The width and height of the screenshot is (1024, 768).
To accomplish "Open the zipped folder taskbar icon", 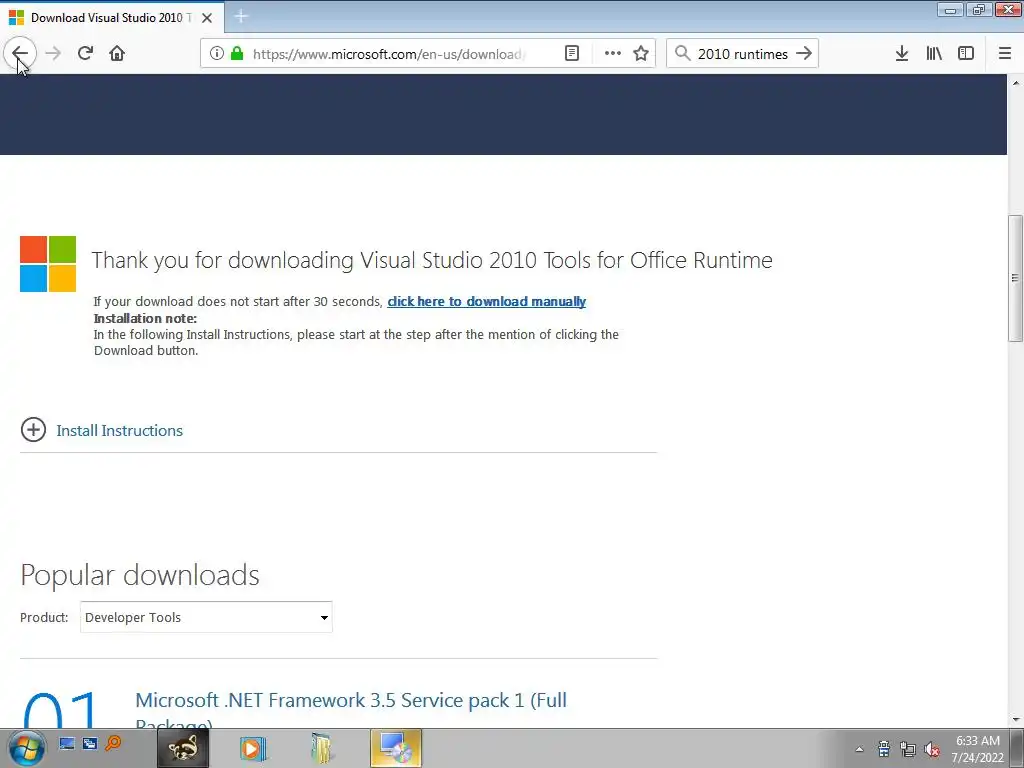I will point(322,748).
